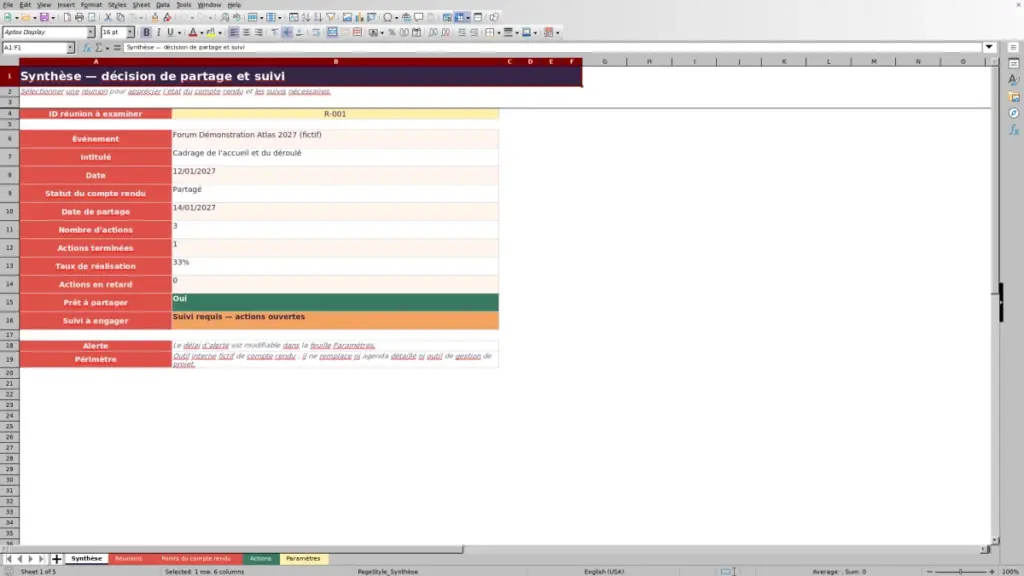This screenshot has width=1024, height=576.
Task: Click the Print icon
Action: pyautogui.click(x=79, y=17)
